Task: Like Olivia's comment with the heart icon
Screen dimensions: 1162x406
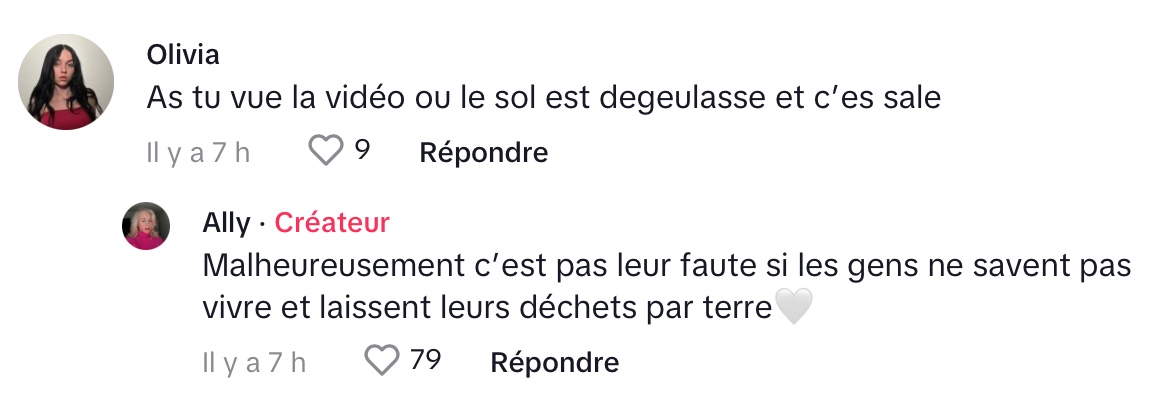Action: (x=324, y=151)
